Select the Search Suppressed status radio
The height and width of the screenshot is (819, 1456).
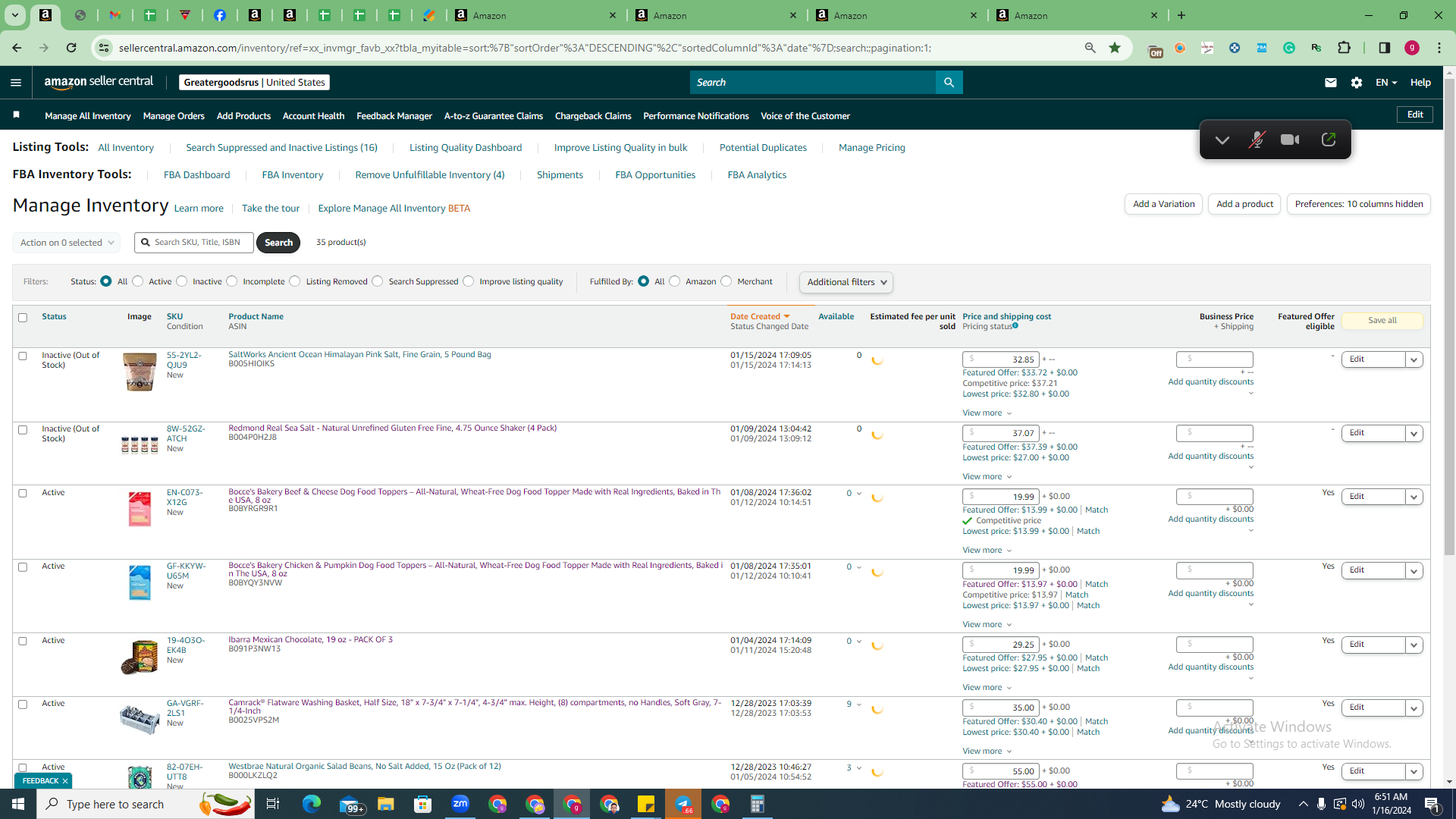click(378, 281)
